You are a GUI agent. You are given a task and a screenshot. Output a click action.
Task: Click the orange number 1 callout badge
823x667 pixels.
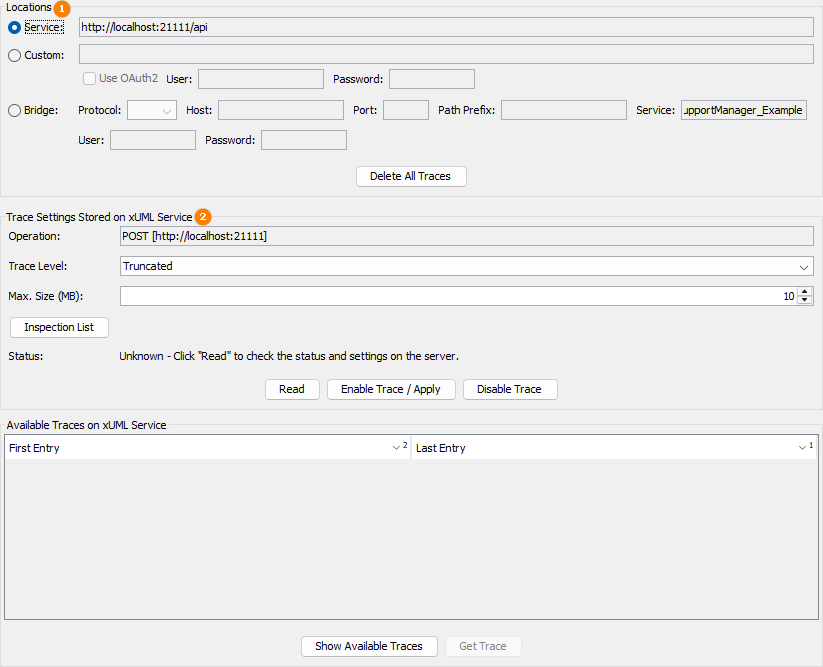62,8
